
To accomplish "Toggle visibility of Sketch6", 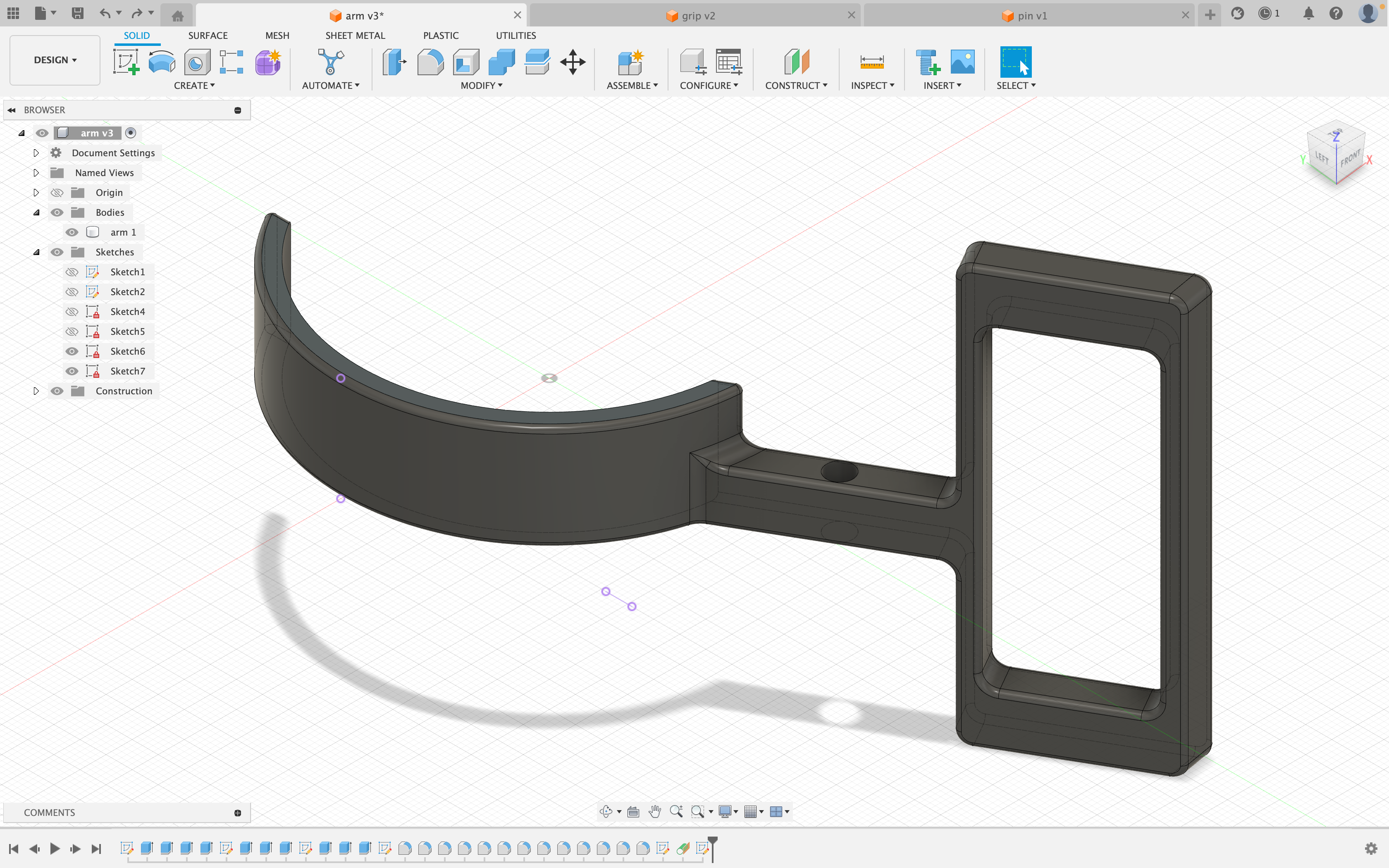I will pyautogui.click(x=72, y=351).
